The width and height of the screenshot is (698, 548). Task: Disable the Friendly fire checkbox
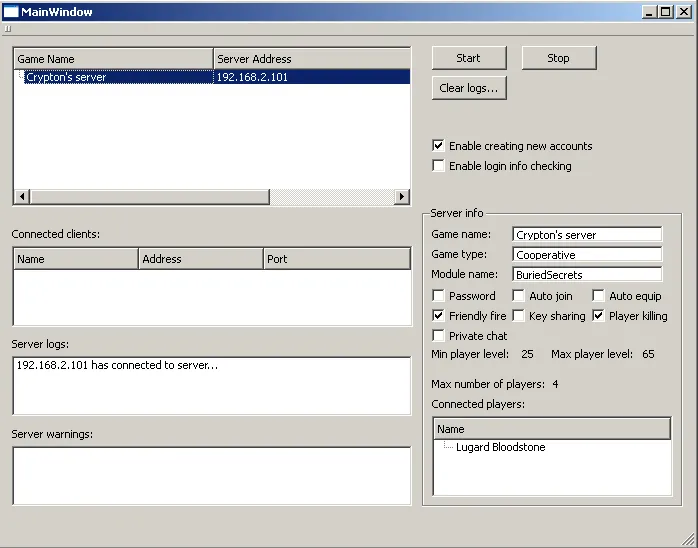pos(438,316)
